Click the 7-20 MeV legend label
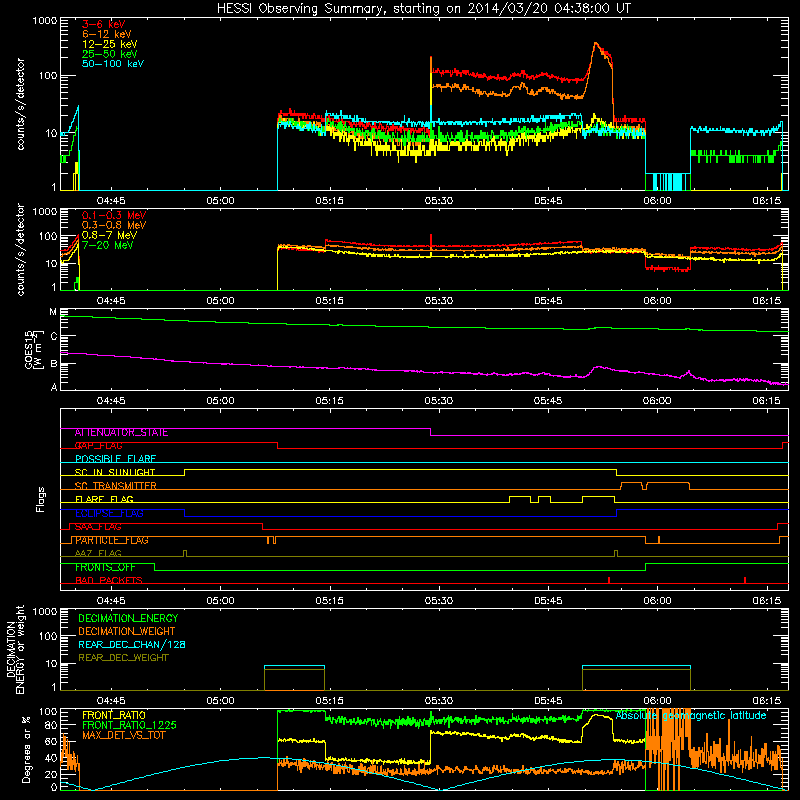 tap(107, 245)
